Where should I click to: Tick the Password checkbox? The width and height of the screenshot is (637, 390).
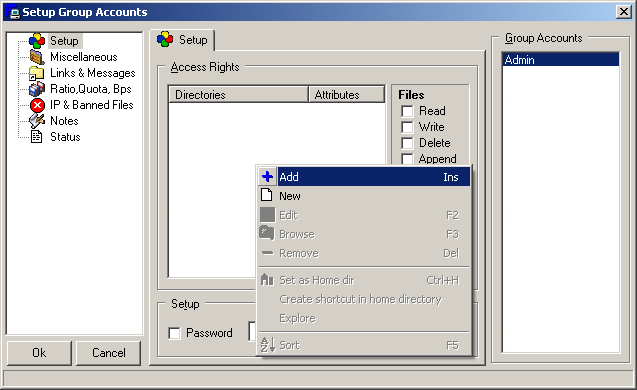[x=174, y=333]
